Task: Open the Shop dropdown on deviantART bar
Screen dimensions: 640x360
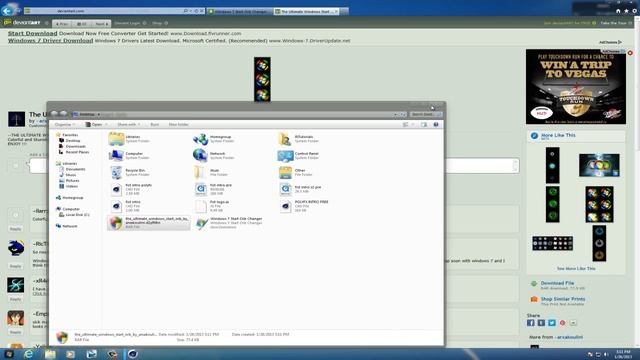Action: 160,23
